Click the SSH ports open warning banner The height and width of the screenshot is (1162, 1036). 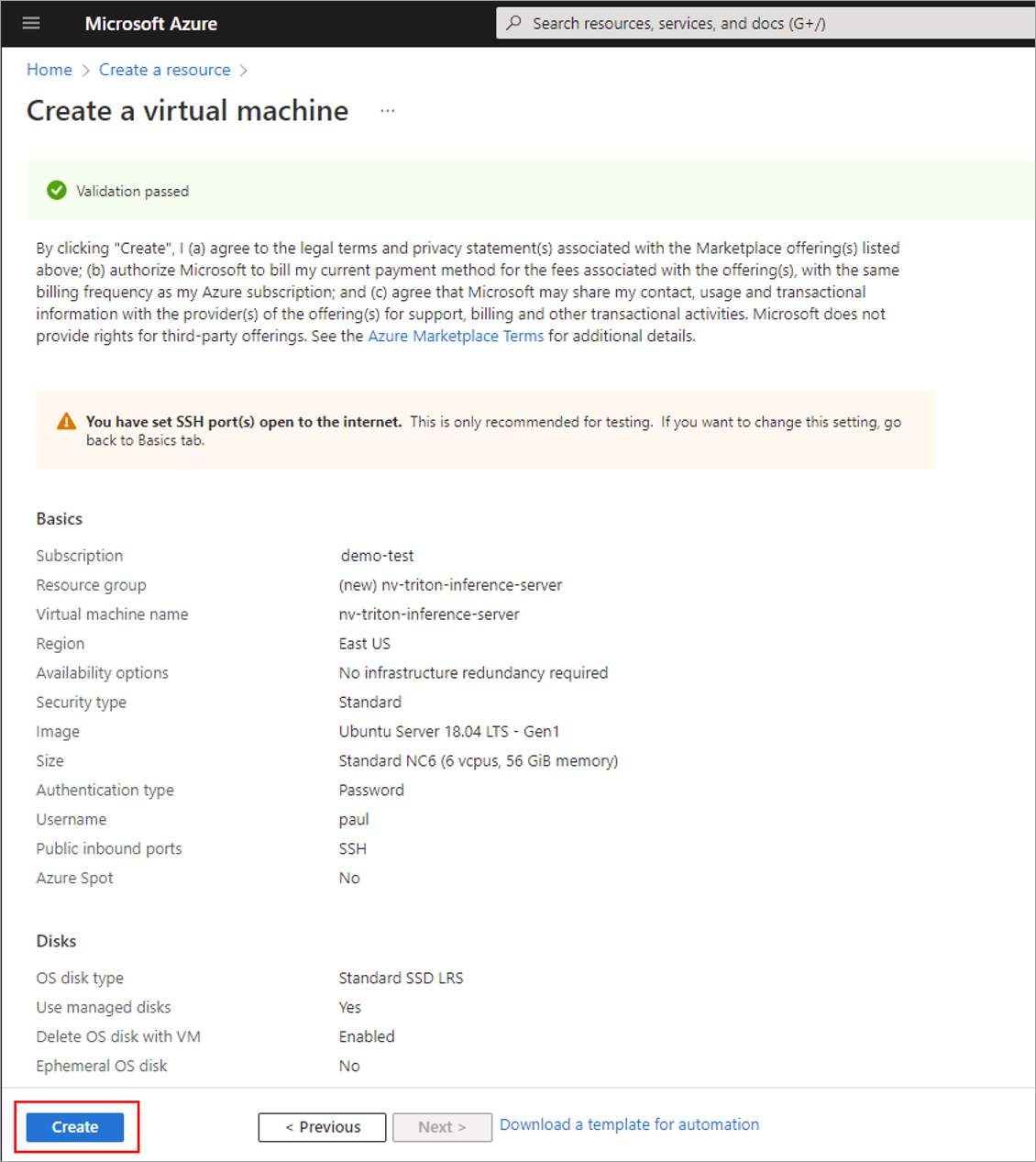(485, 430)
